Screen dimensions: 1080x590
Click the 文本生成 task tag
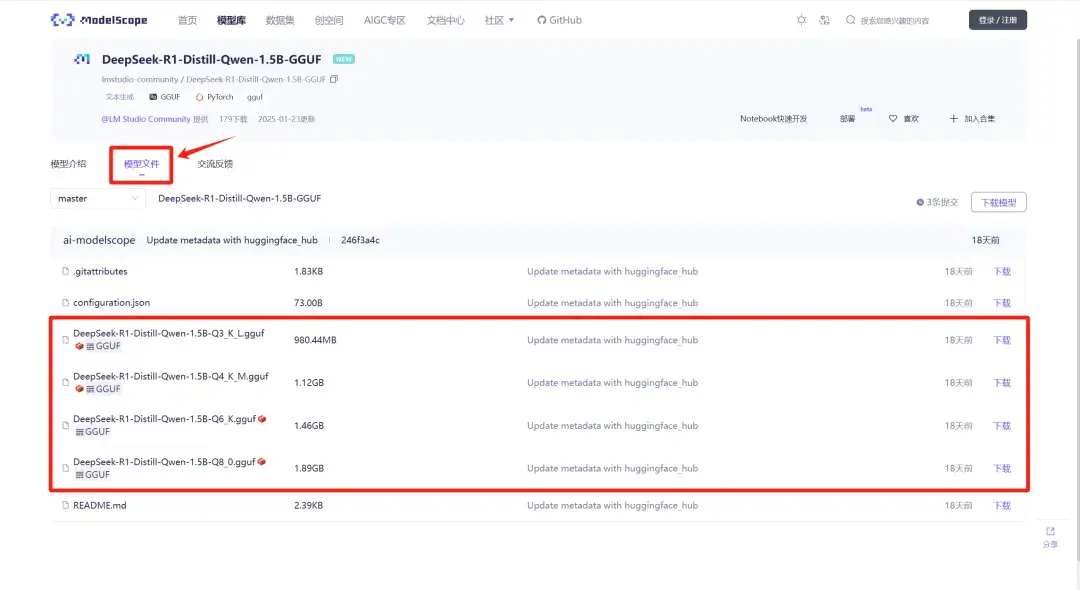coord(119,97)
